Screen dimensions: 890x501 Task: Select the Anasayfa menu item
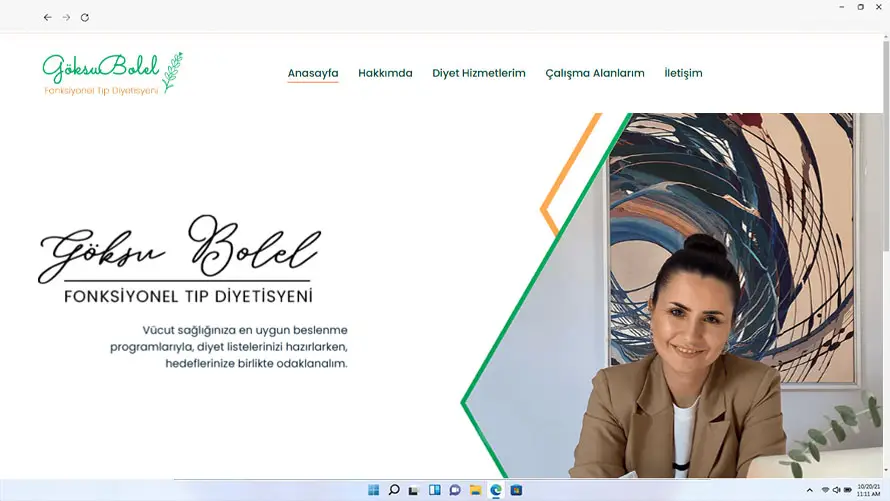pyautogui.click(x=313, y=73)
